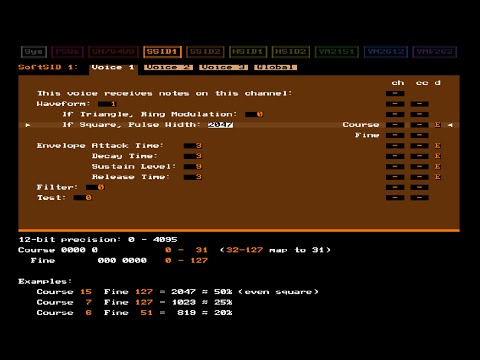Click the Release Time row cc field
Image resolution: width=480 pixels, height=360 pixels.
(419, 177)
